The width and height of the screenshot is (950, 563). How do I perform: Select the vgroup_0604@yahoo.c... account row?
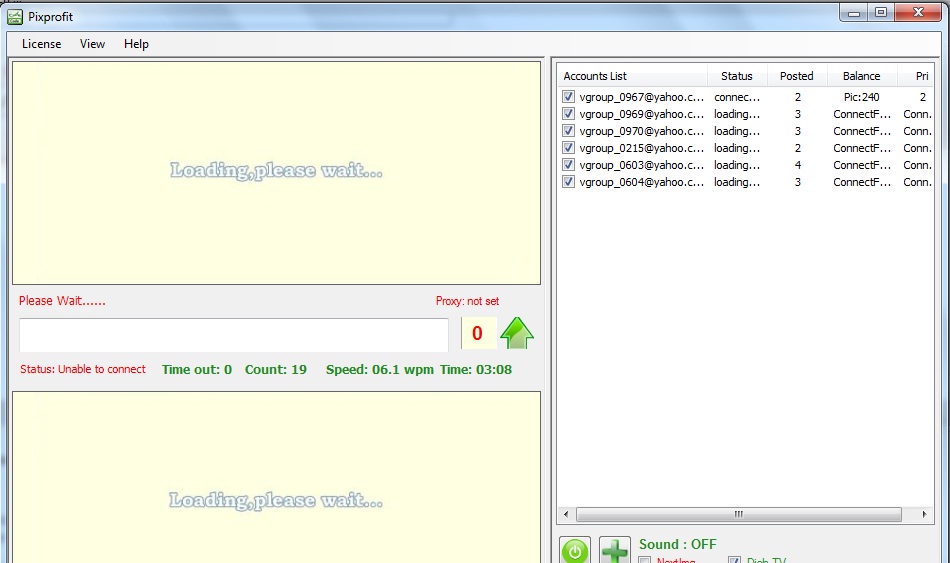click(x=745, y=181)
